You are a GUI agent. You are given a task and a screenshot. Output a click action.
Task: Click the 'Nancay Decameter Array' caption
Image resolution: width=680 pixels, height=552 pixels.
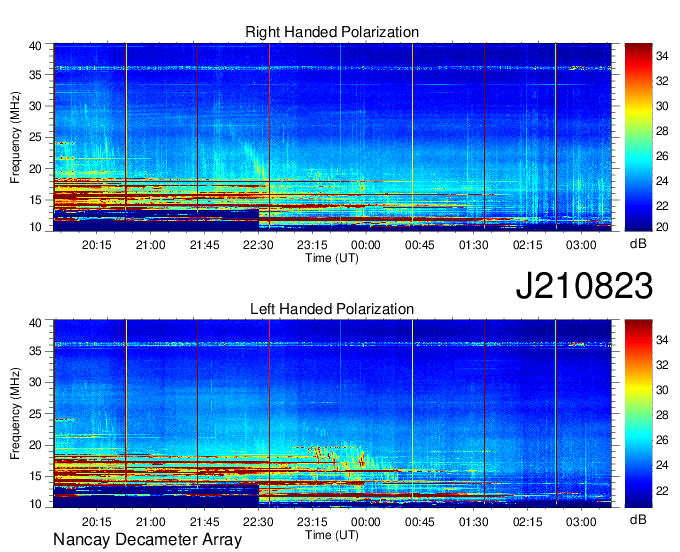[147, 540]
